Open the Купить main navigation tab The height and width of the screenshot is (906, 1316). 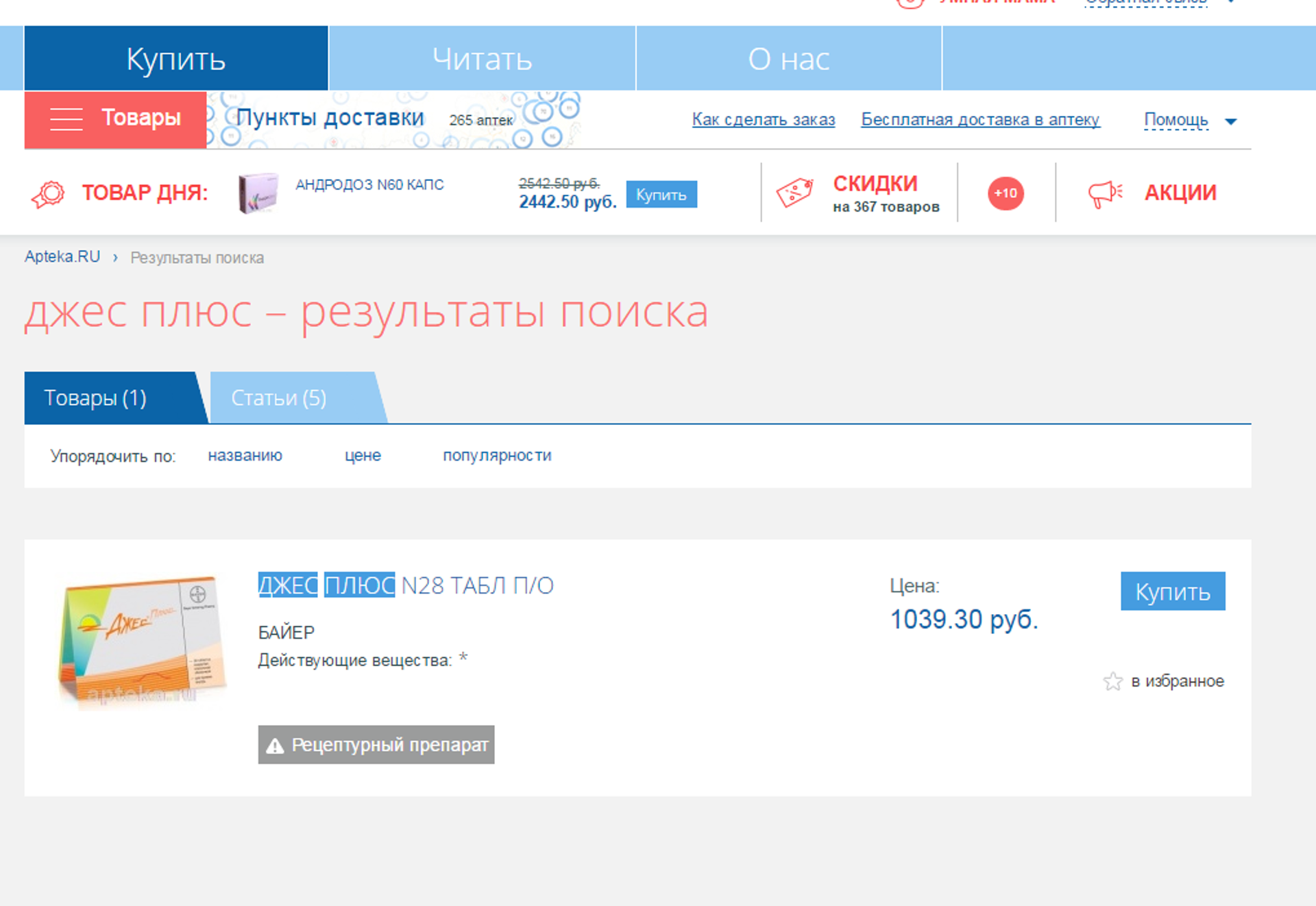click(176, 58)
